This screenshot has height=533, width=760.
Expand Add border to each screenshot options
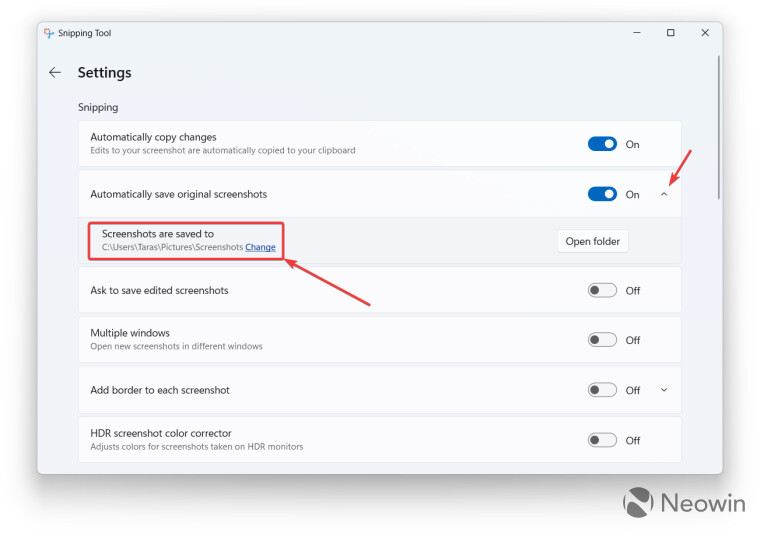[x=664, y=390]
